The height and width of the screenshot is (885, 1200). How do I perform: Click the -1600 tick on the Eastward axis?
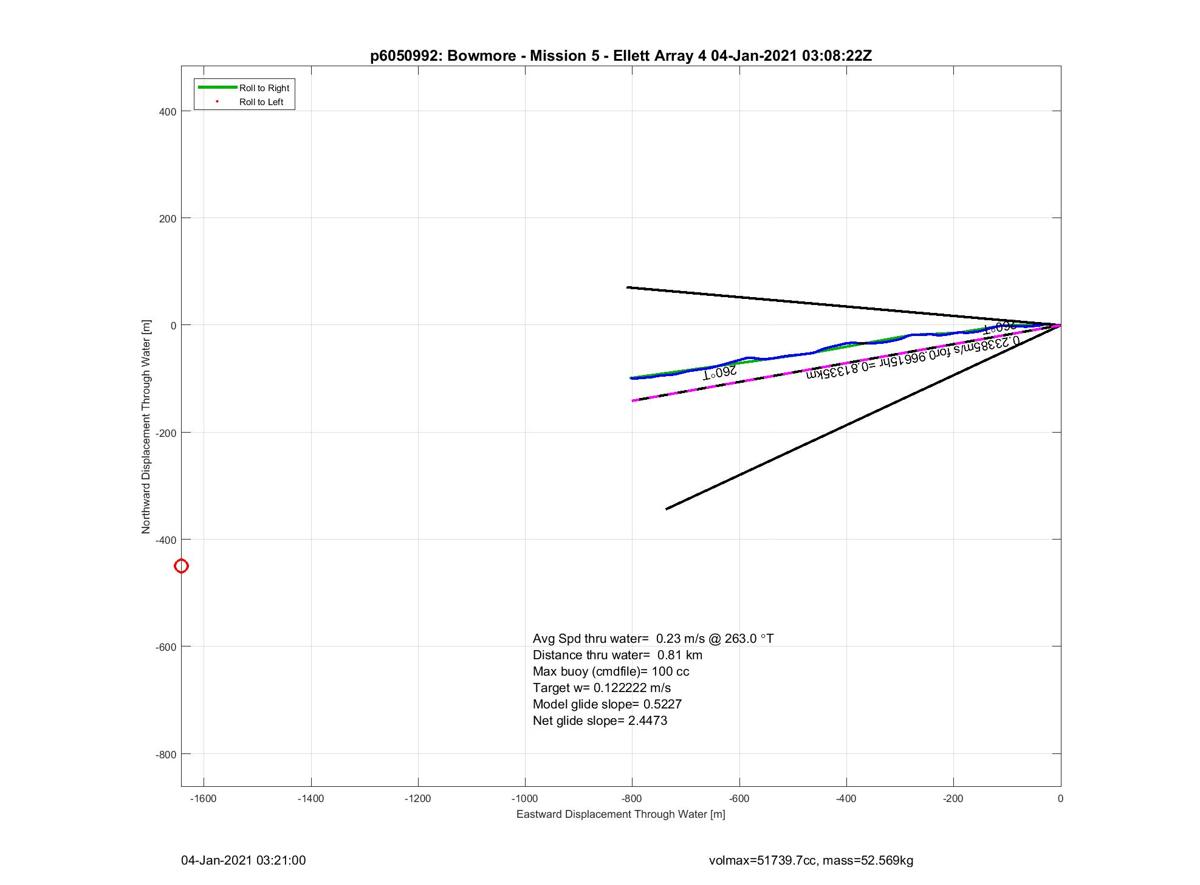tap(204, 799)
